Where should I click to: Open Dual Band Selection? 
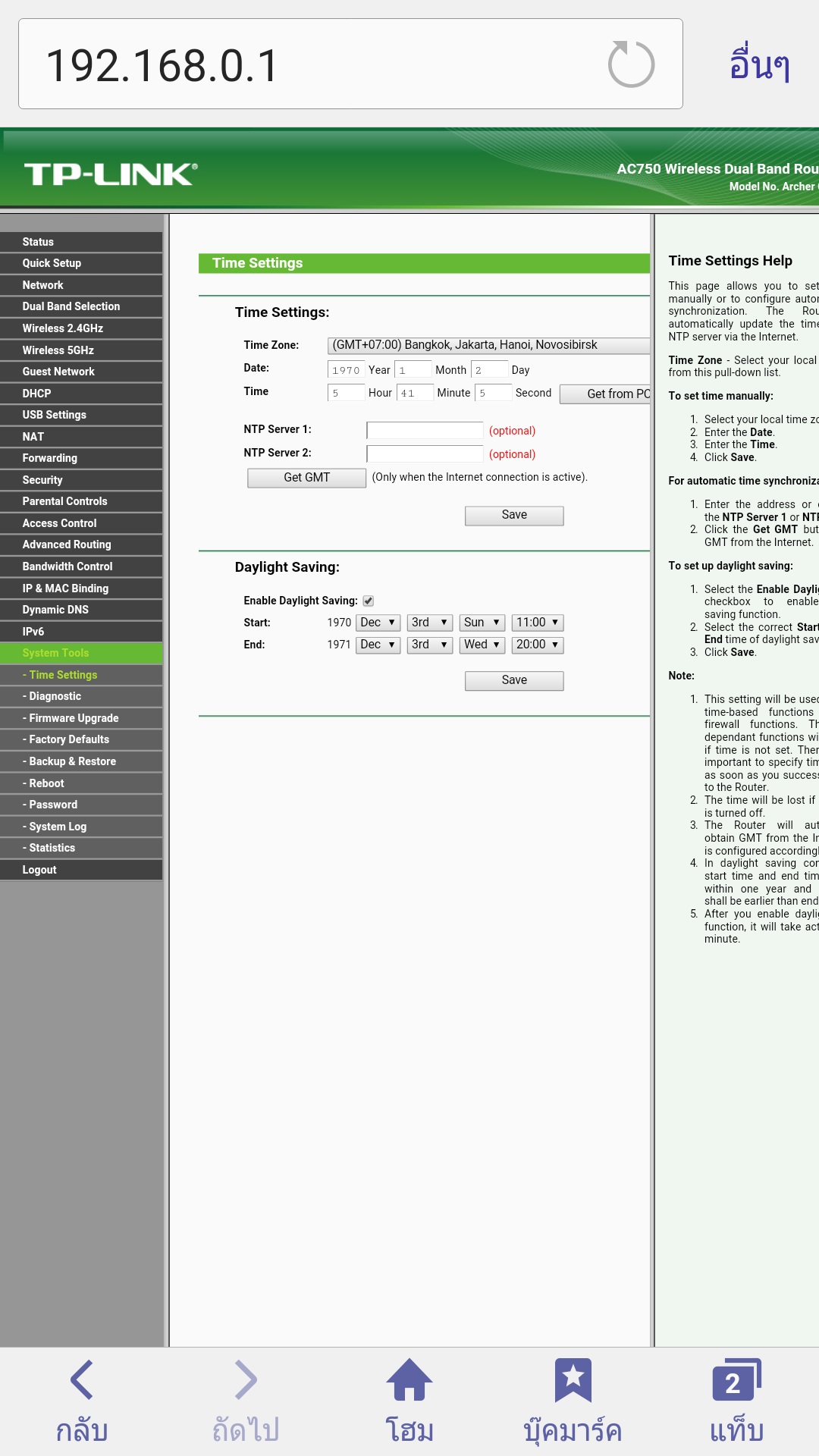point(81,306)
